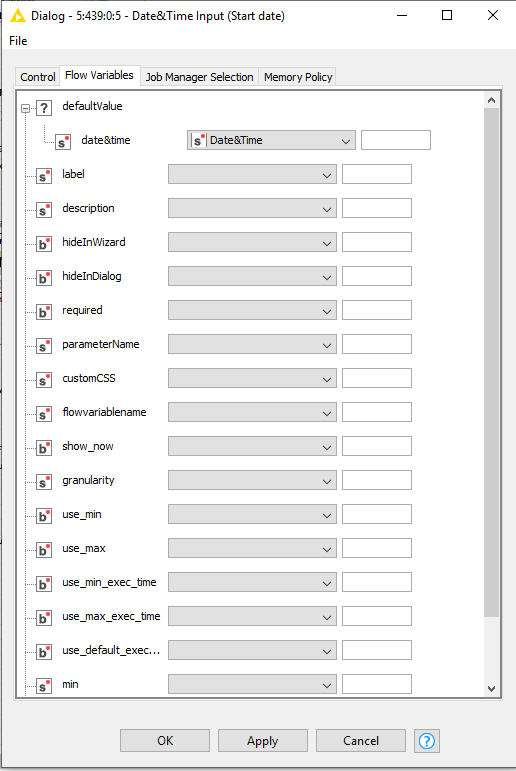
Task: Expand the required variable combo box
Action: click(x=252, y=310)
